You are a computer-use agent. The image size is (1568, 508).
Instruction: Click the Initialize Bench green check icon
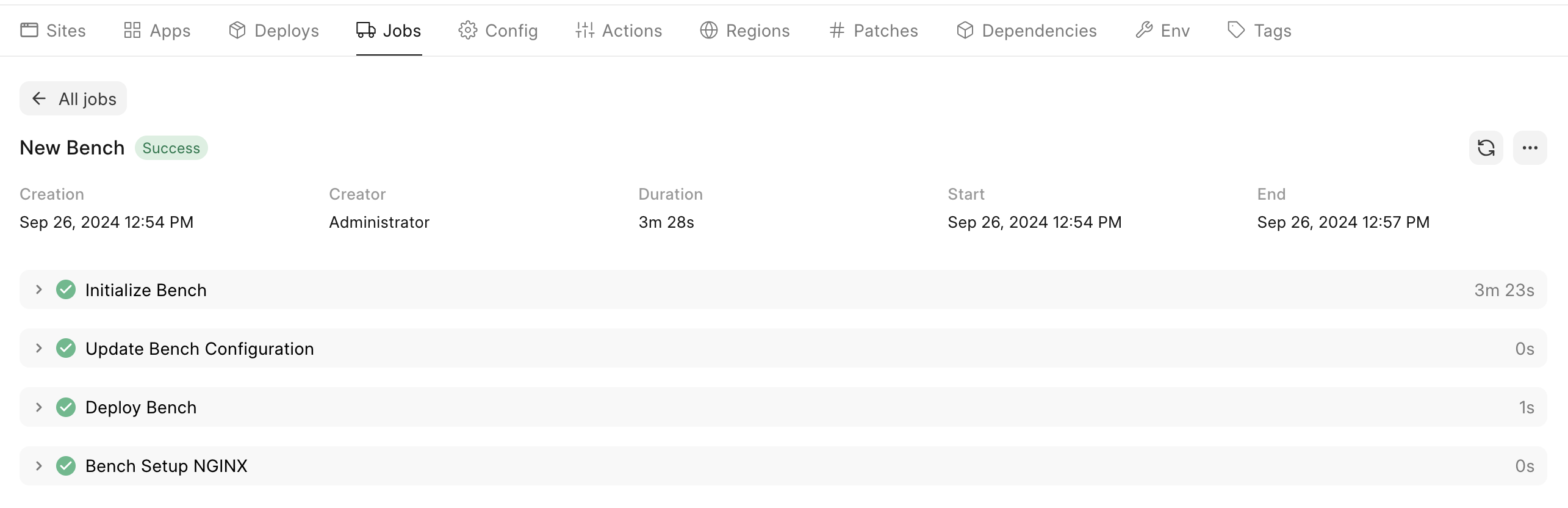pos(66,289)
